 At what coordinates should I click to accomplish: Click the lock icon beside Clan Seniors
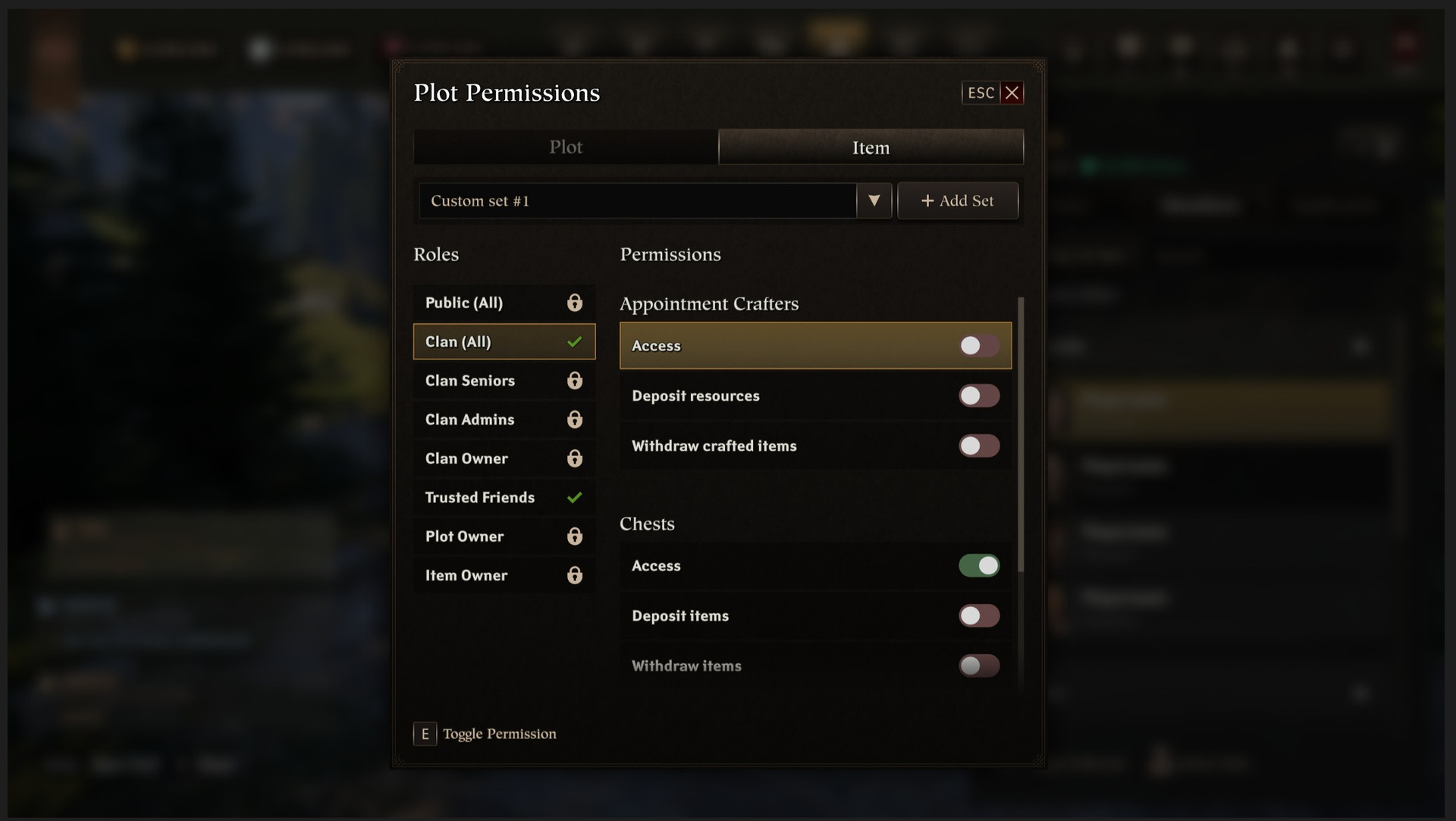[575, 380]
